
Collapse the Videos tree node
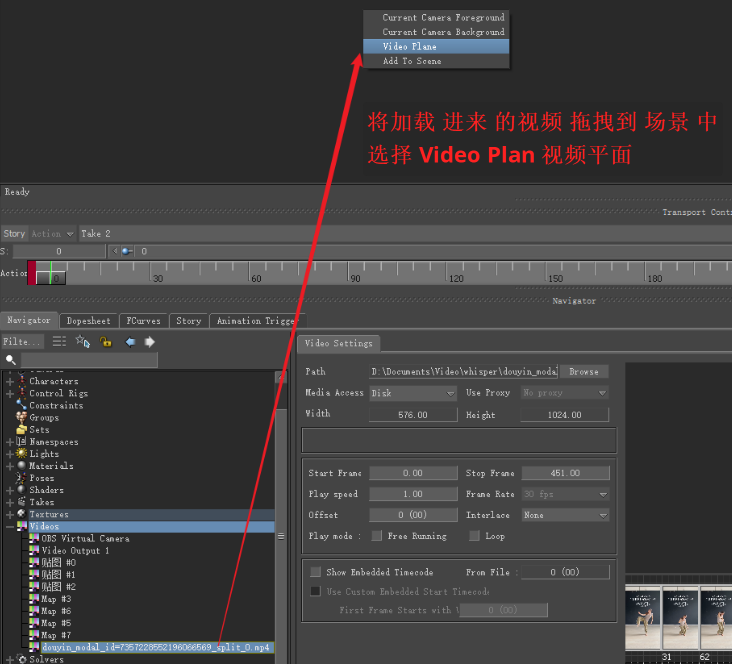click(10, 527)
